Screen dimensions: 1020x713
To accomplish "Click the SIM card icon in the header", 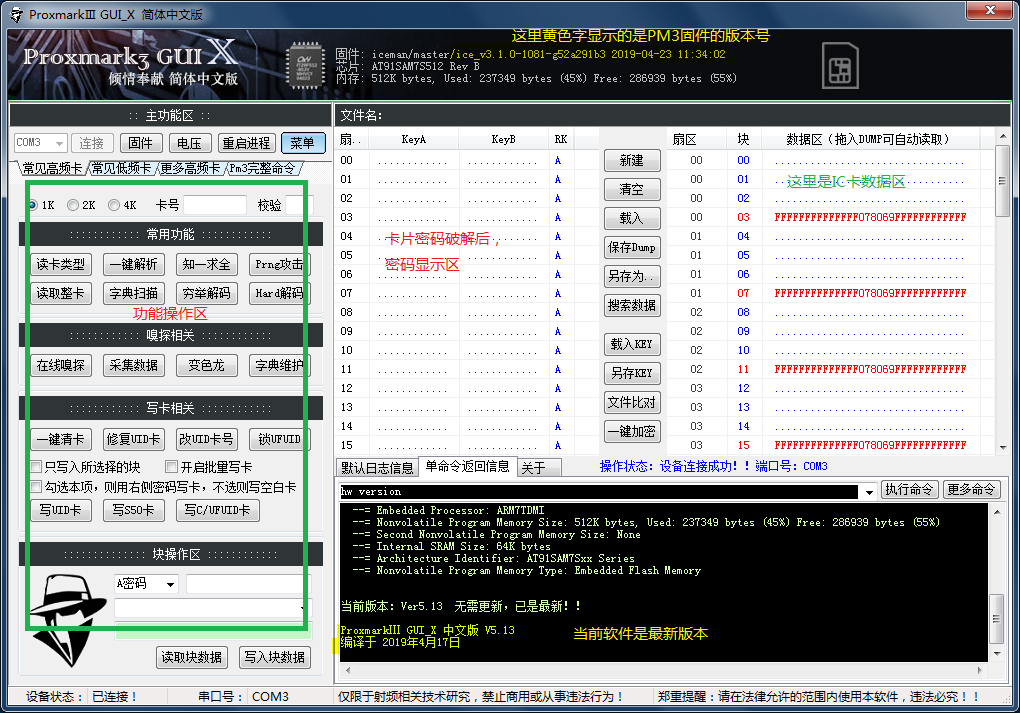I will pyautogui.click(x=840, y=66).
